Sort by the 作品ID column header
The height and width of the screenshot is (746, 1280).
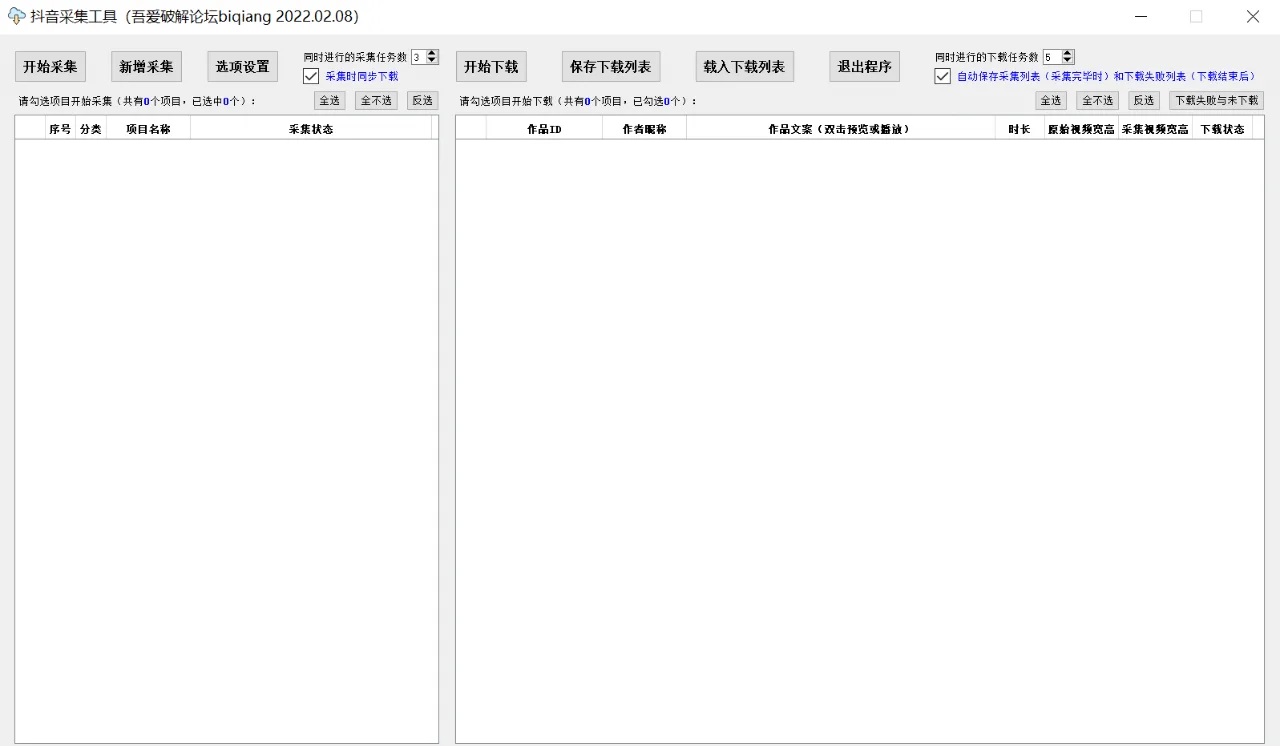point(544,129)
